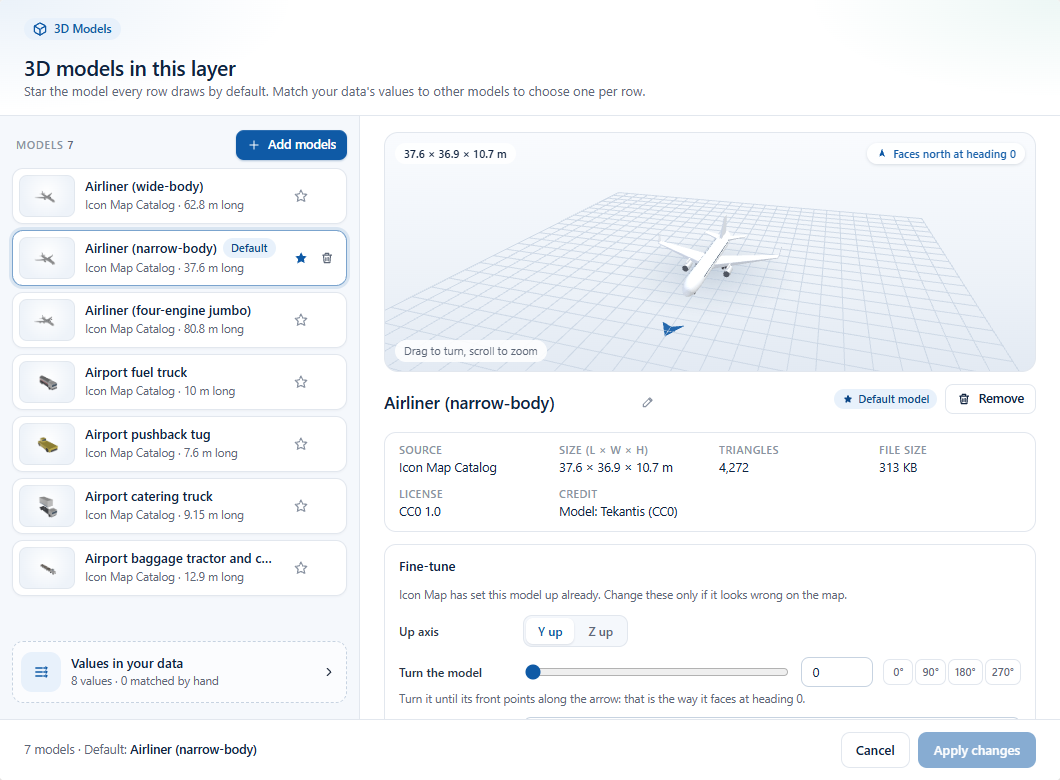Image resolution: width=1060 pixels, height=780 pixels.
Task: Click 8 values · 0 matched by hand
Action: click(x=145, y=681)
